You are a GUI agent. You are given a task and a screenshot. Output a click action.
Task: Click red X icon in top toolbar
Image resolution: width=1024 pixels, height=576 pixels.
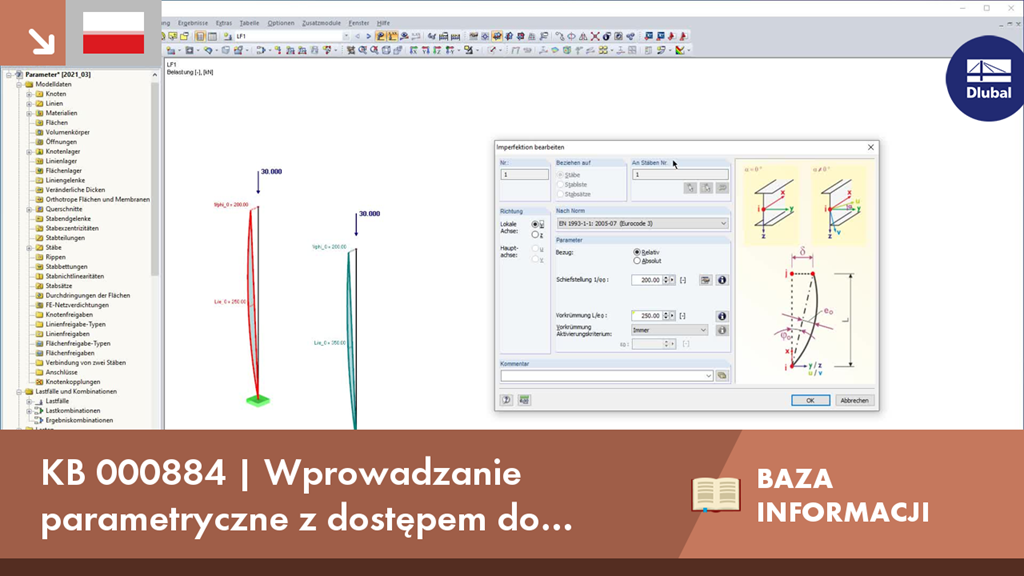click(x=595, y=37)
